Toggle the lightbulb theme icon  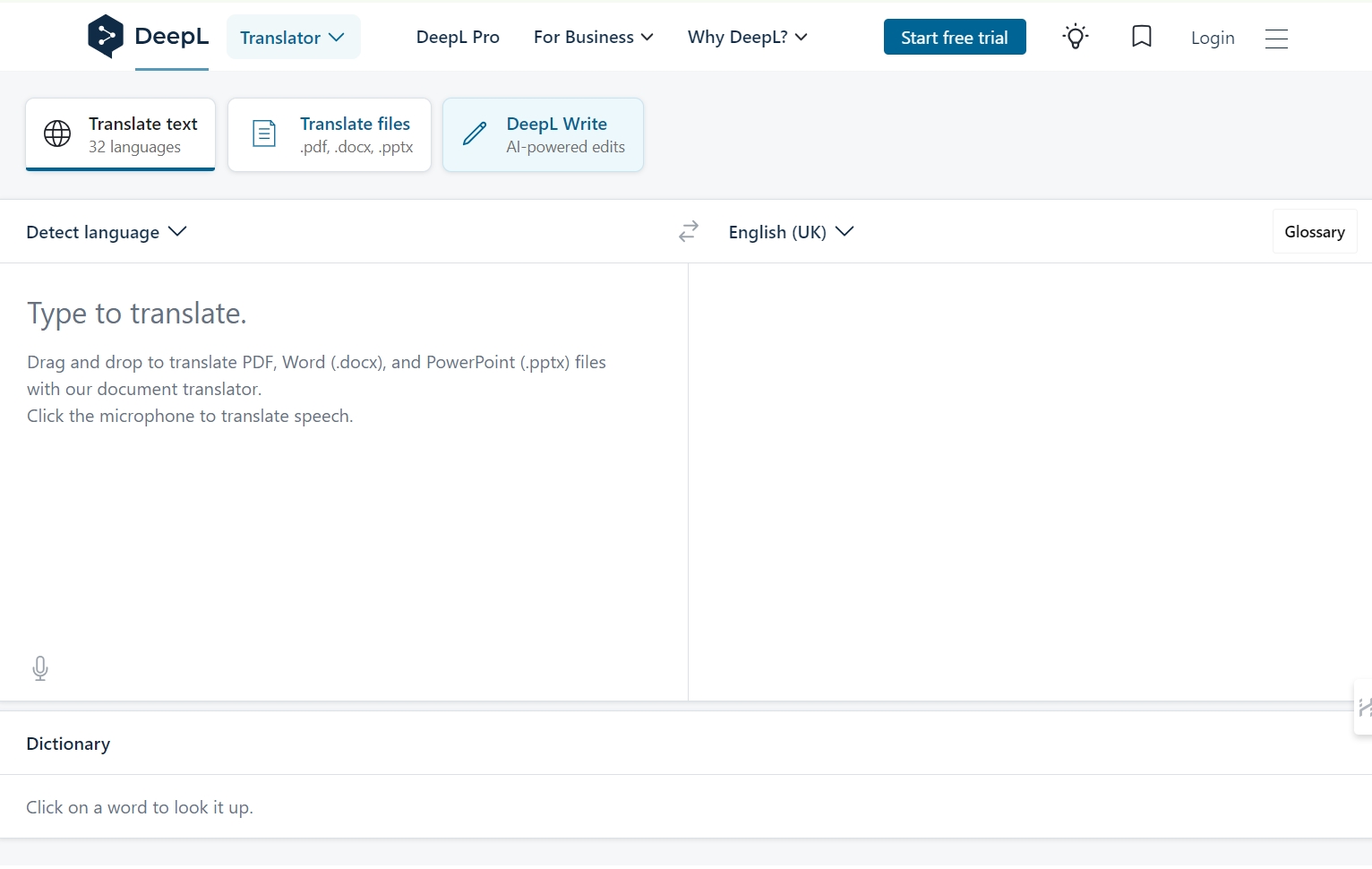point(1076,37)
